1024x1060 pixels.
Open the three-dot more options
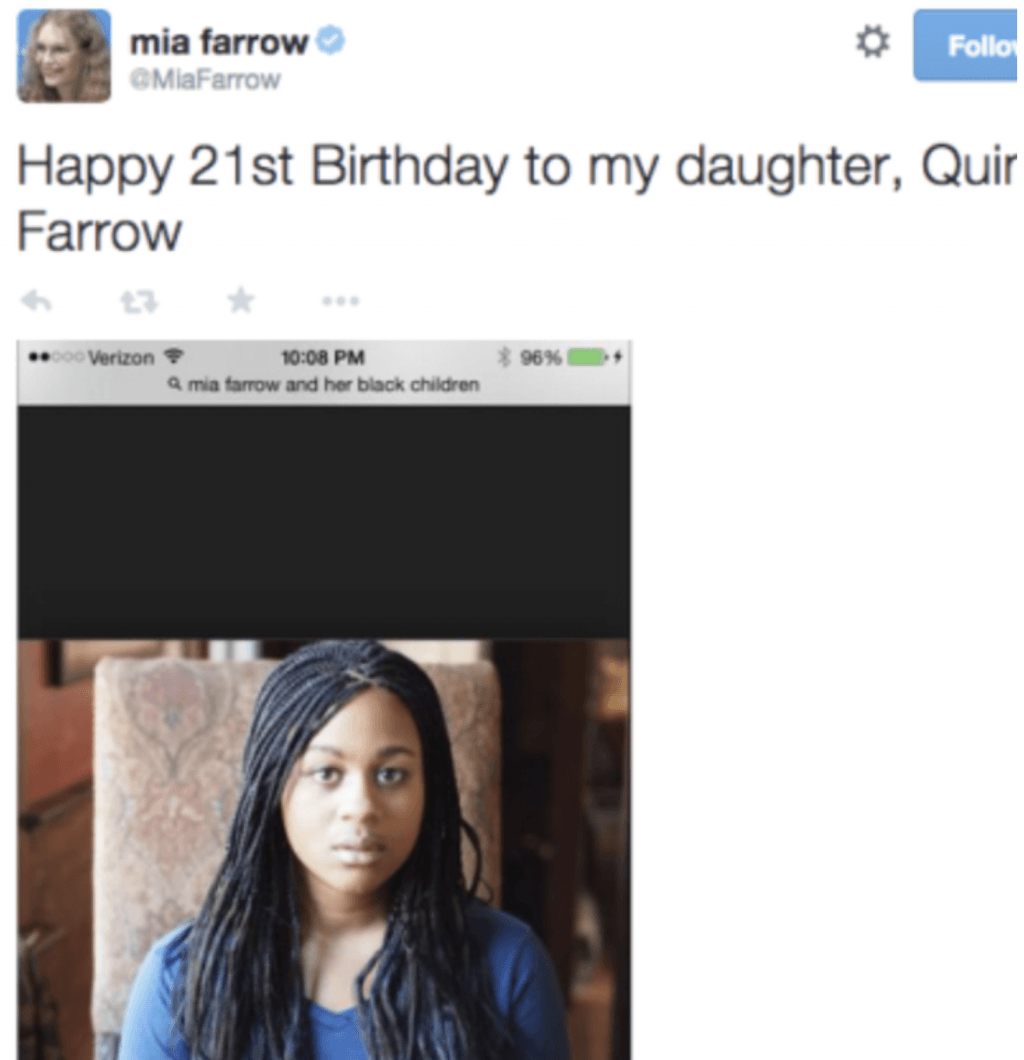tap(341, 301)
